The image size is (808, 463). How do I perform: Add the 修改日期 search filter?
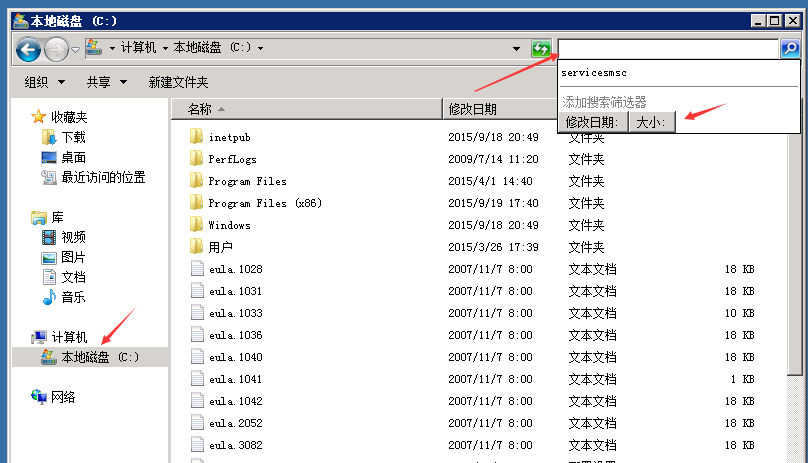click(591, 122)
